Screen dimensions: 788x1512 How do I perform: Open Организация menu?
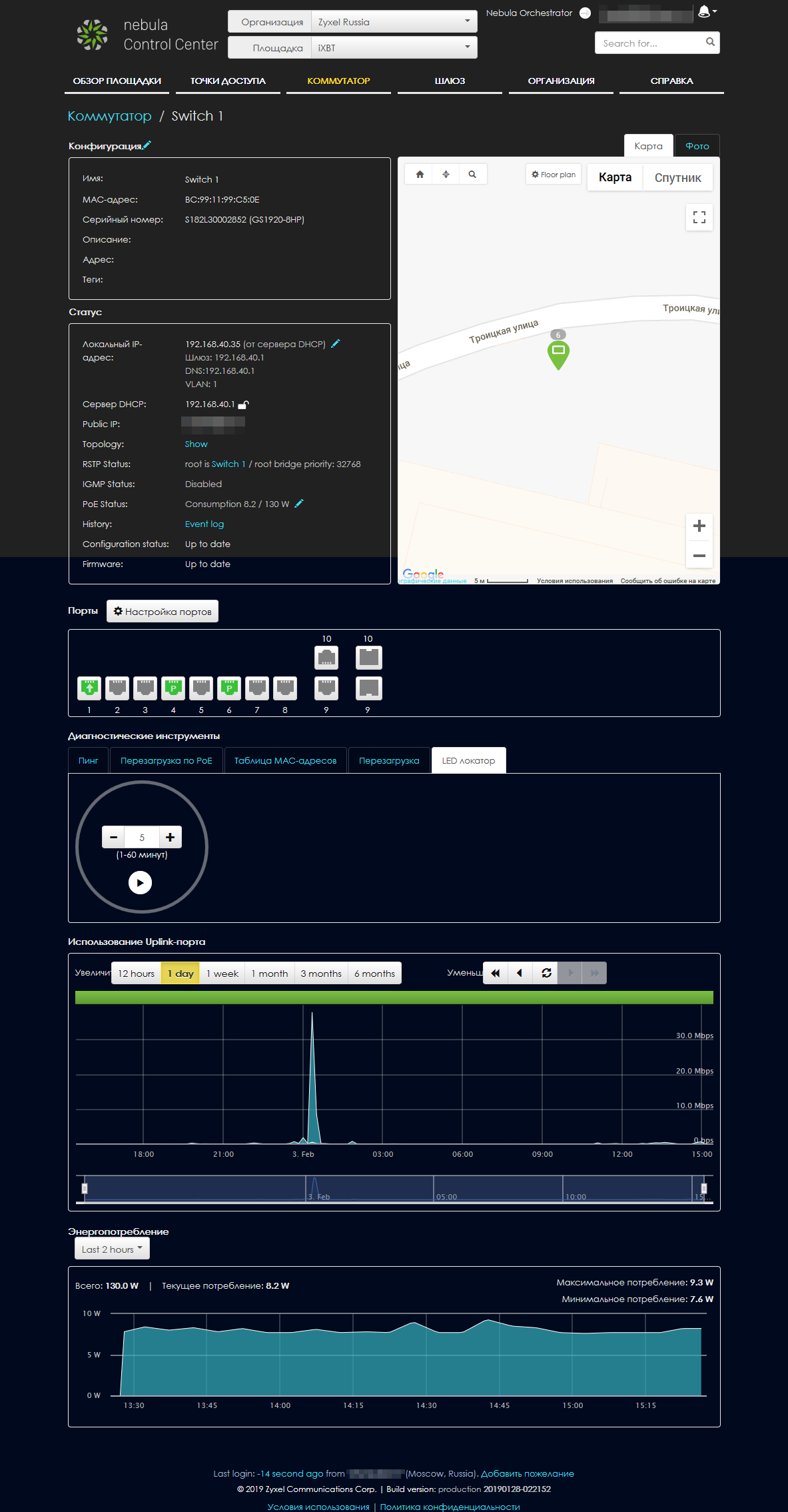561,81
